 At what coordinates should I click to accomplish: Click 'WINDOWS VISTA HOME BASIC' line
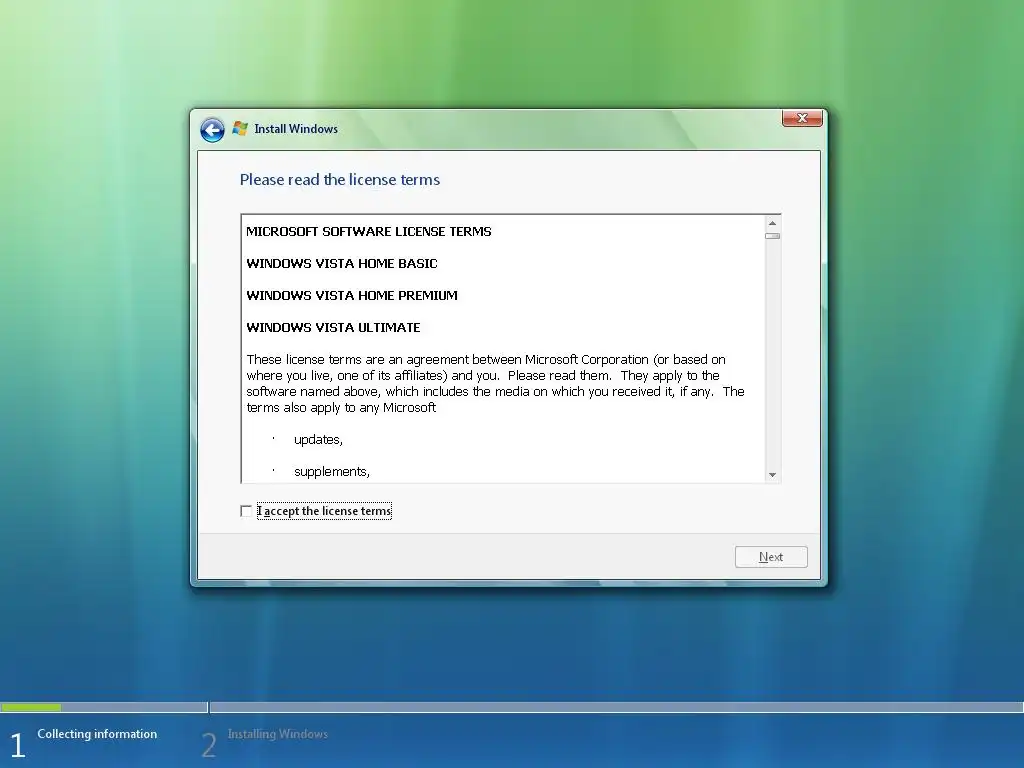tap(342, 264)
